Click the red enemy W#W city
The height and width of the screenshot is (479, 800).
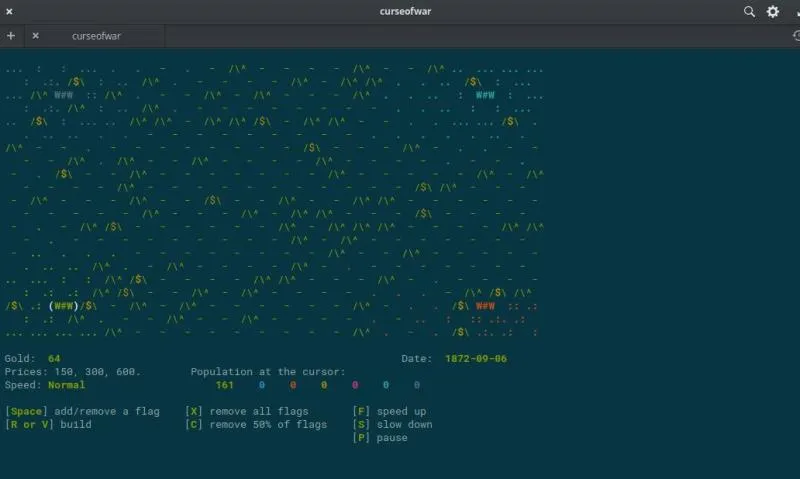click(x=485, y=306)
